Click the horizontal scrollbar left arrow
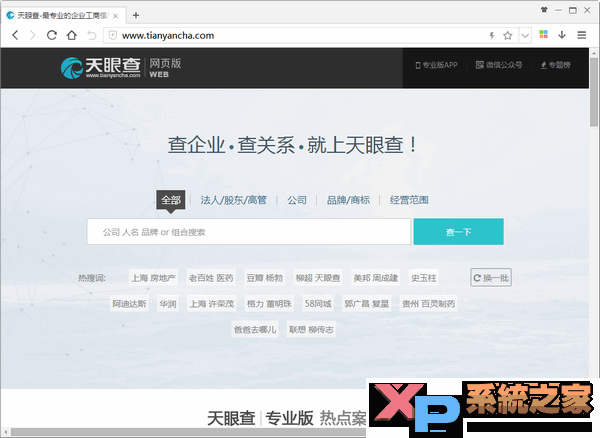 pos(5,432)
